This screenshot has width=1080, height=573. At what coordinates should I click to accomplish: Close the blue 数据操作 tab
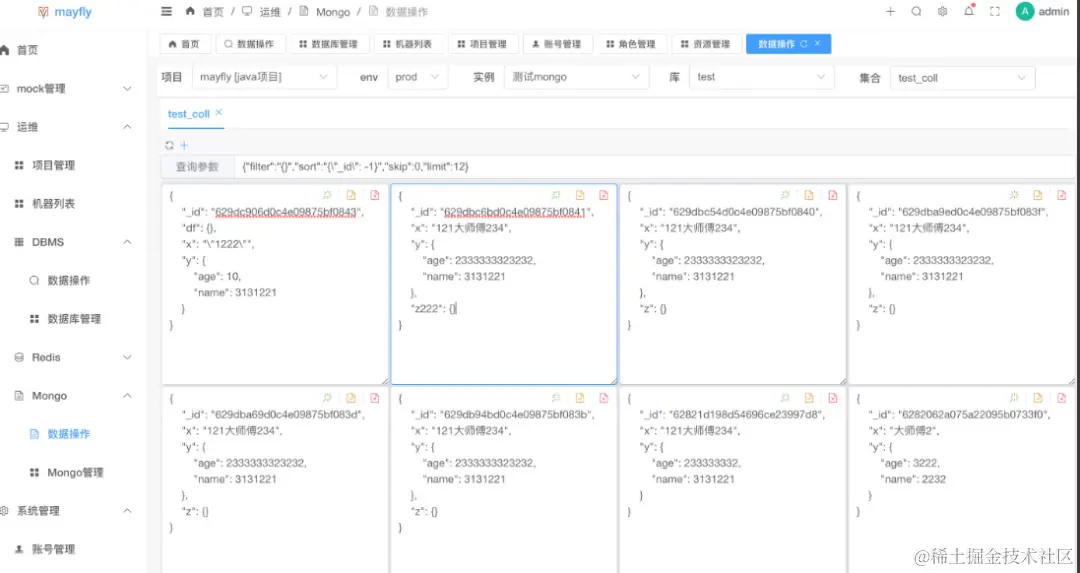click(x=818, y=43)
